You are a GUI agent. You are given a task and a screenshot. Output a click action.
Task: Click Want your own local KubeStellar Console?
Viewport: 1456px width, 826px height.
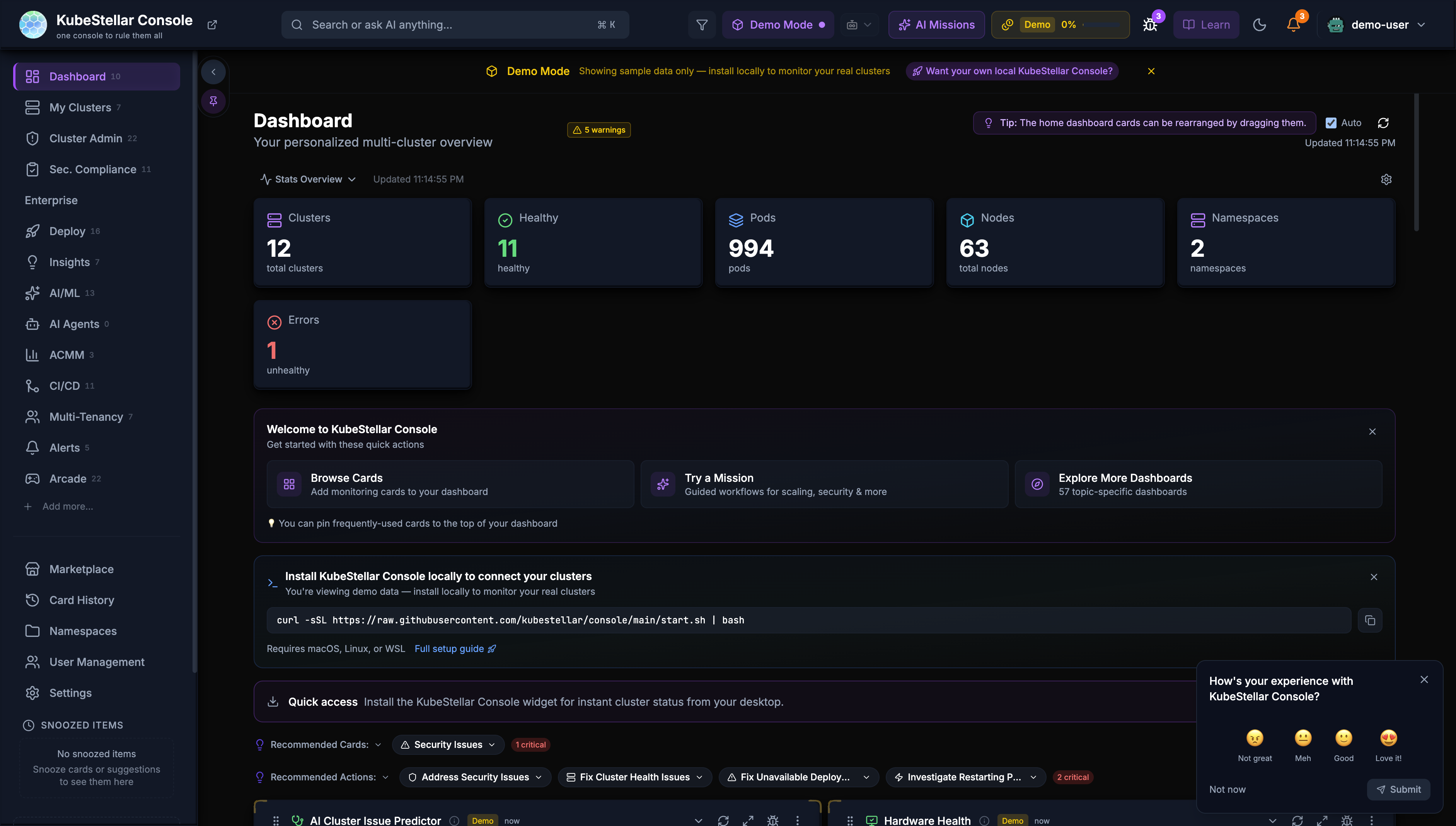tap(1012, 72)
